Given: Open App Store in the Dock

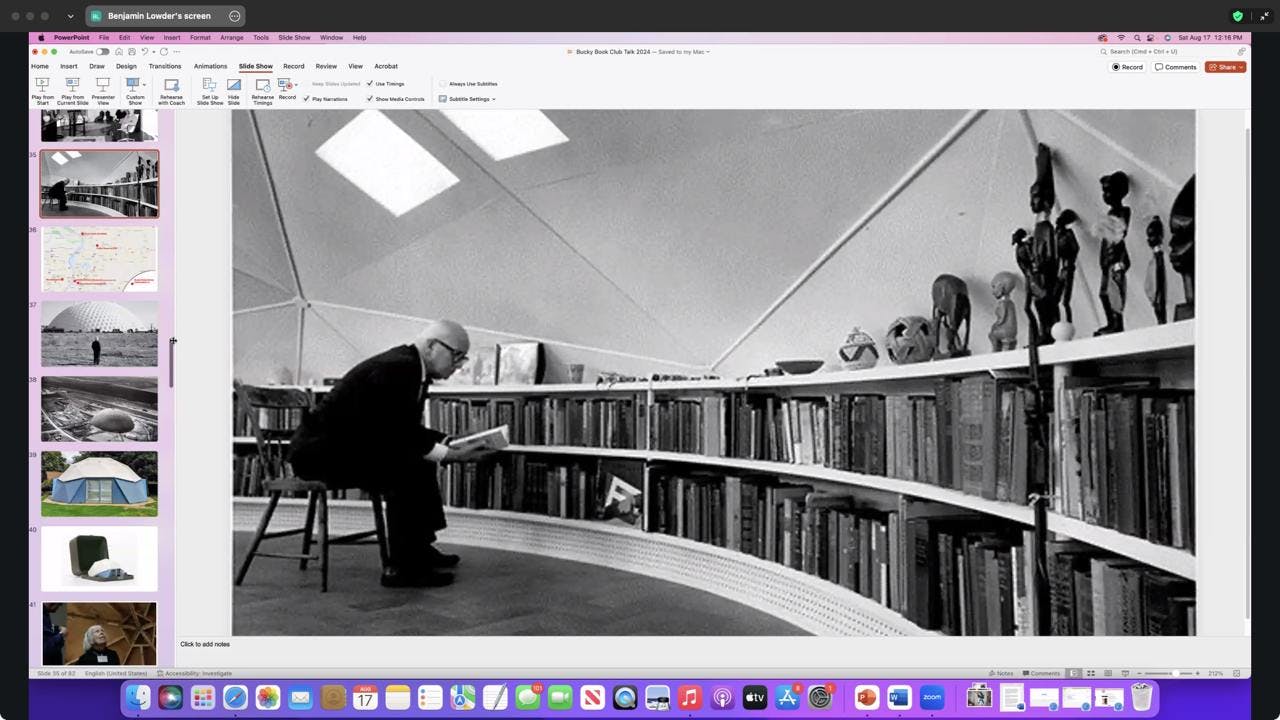Looking at the screenshot, I should coord(787,697).
